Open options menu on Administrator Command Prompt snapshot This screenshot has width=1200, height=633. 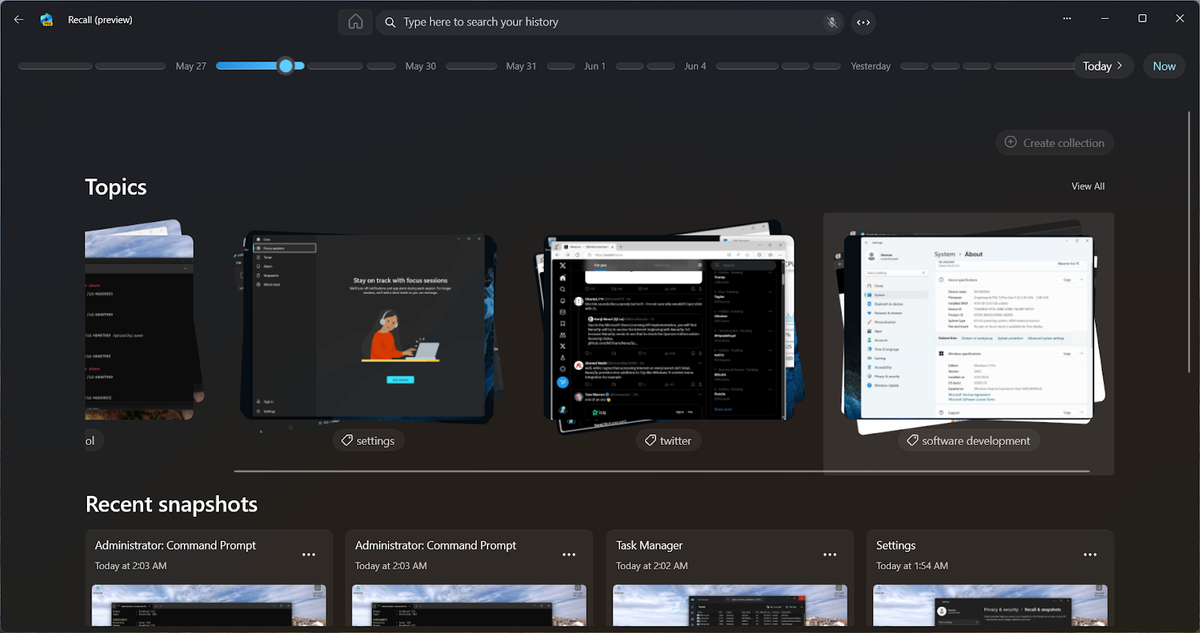(x=309, y=554)
